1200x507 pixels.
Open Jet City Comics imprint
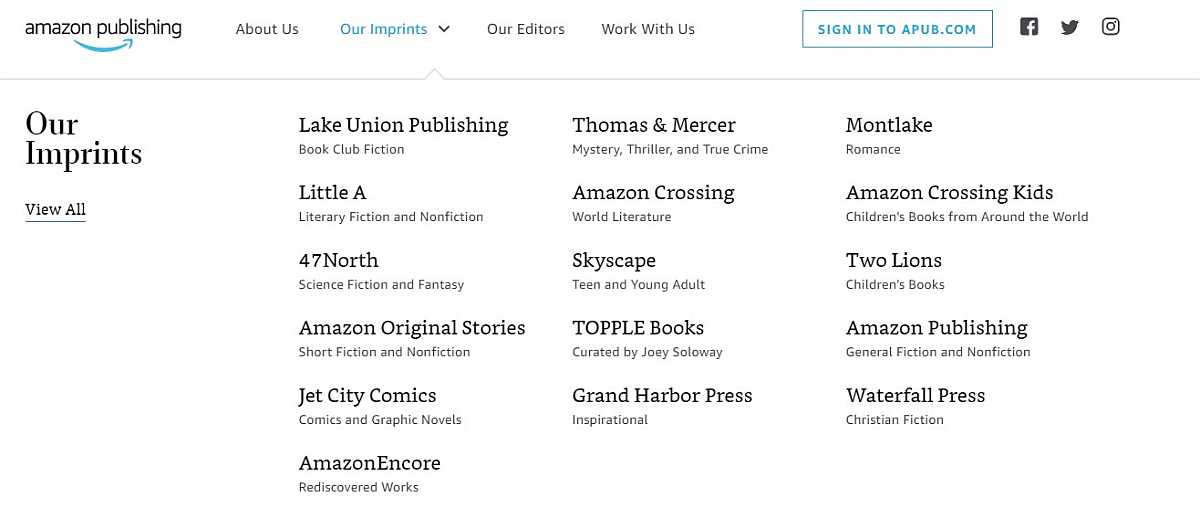367,395
